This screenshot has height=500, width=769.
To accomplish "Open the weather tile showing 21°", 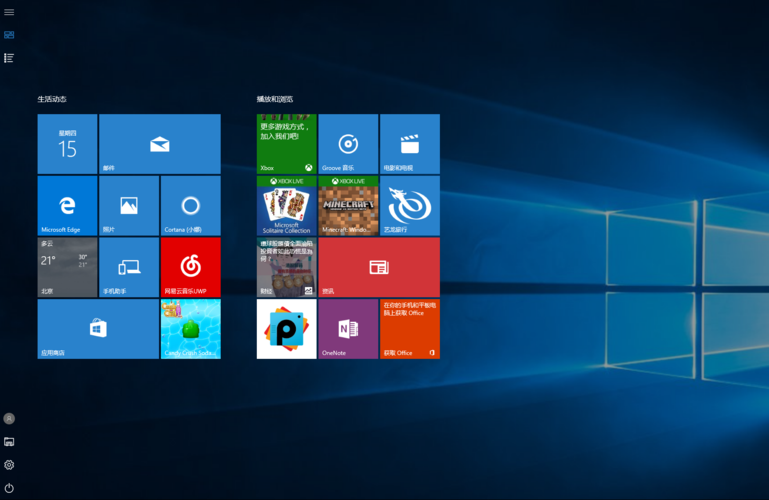I will point(67,267).
